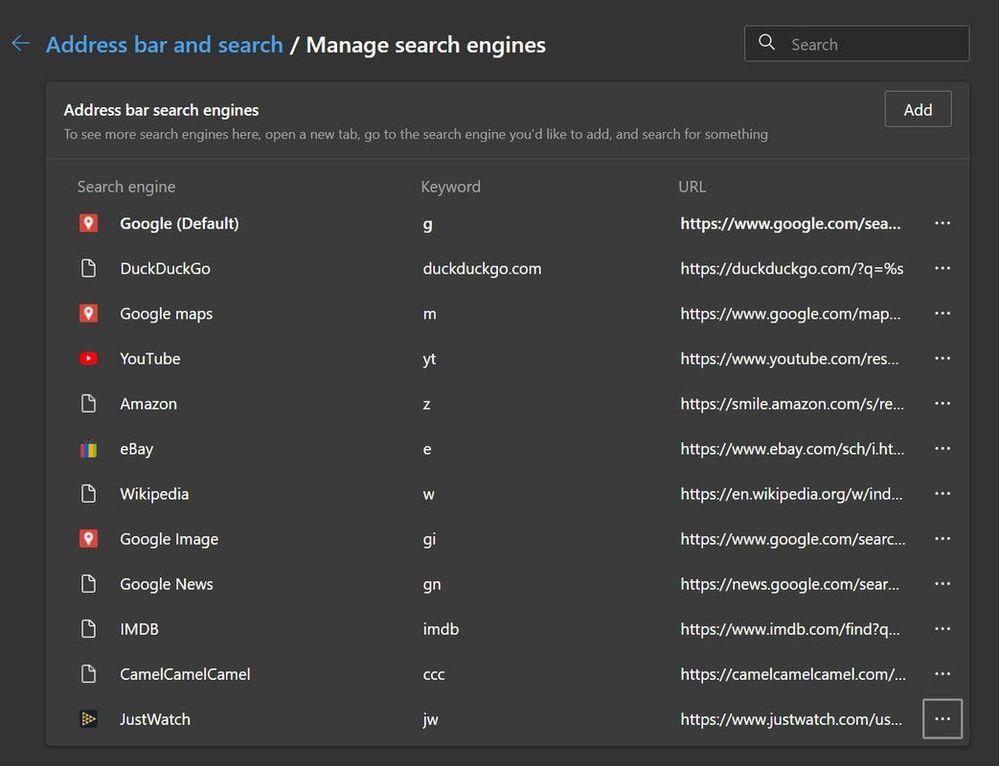Screen dimensions: 999x766
Task: Click the camelcamelcamel.com URL
Action: coord(793,674)
